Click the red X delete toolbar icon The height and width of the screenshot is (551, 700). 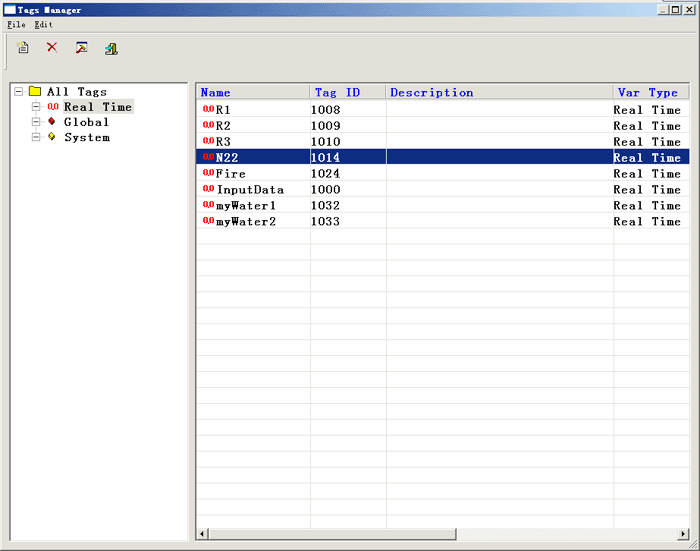(52, 47)
